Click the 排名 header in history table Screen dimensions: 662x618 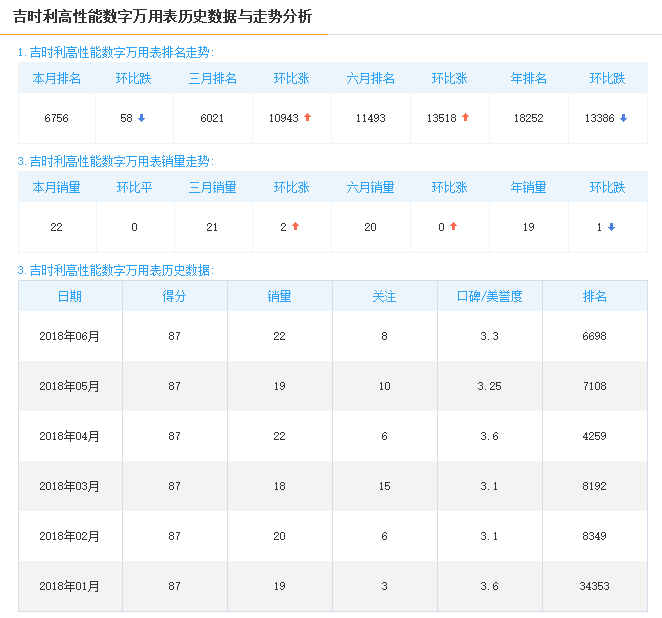pos(594,296)
